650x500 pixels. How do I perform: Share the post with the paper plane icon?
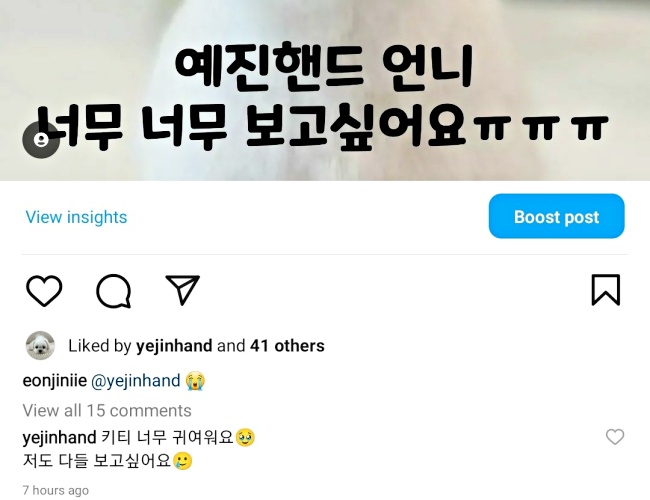(182, 289)
